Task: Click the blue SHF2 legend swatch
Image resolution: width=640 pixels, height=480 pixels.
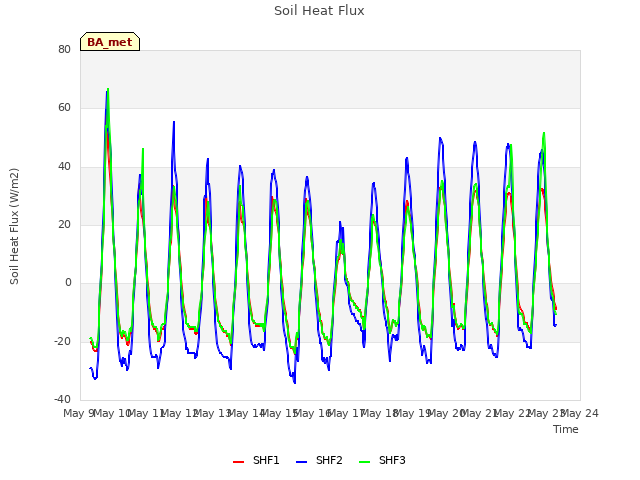Action: click(302, 462)
